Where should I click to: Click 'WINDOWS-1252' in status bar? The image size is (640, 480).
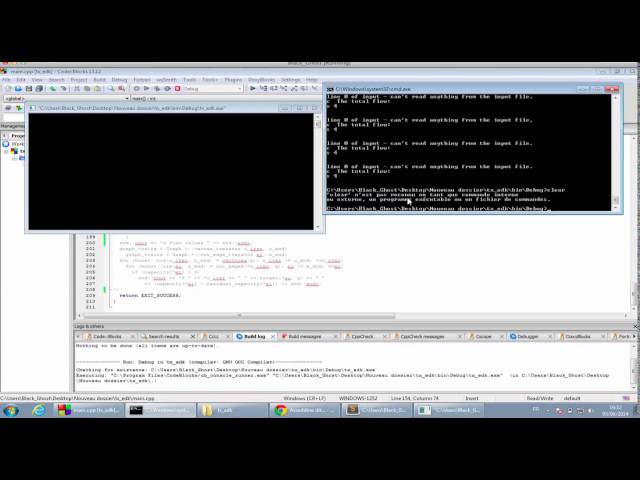358,398
